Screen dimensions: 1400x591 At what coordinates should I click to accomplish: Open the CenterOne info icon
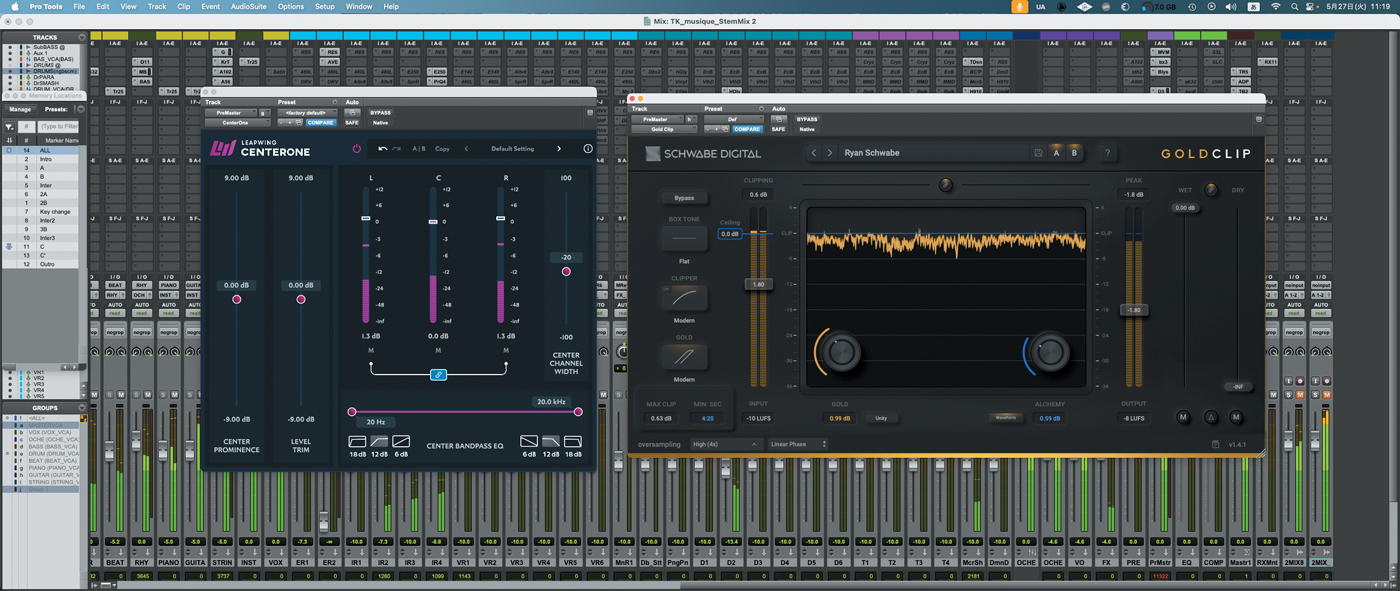[x=588, y=149]
